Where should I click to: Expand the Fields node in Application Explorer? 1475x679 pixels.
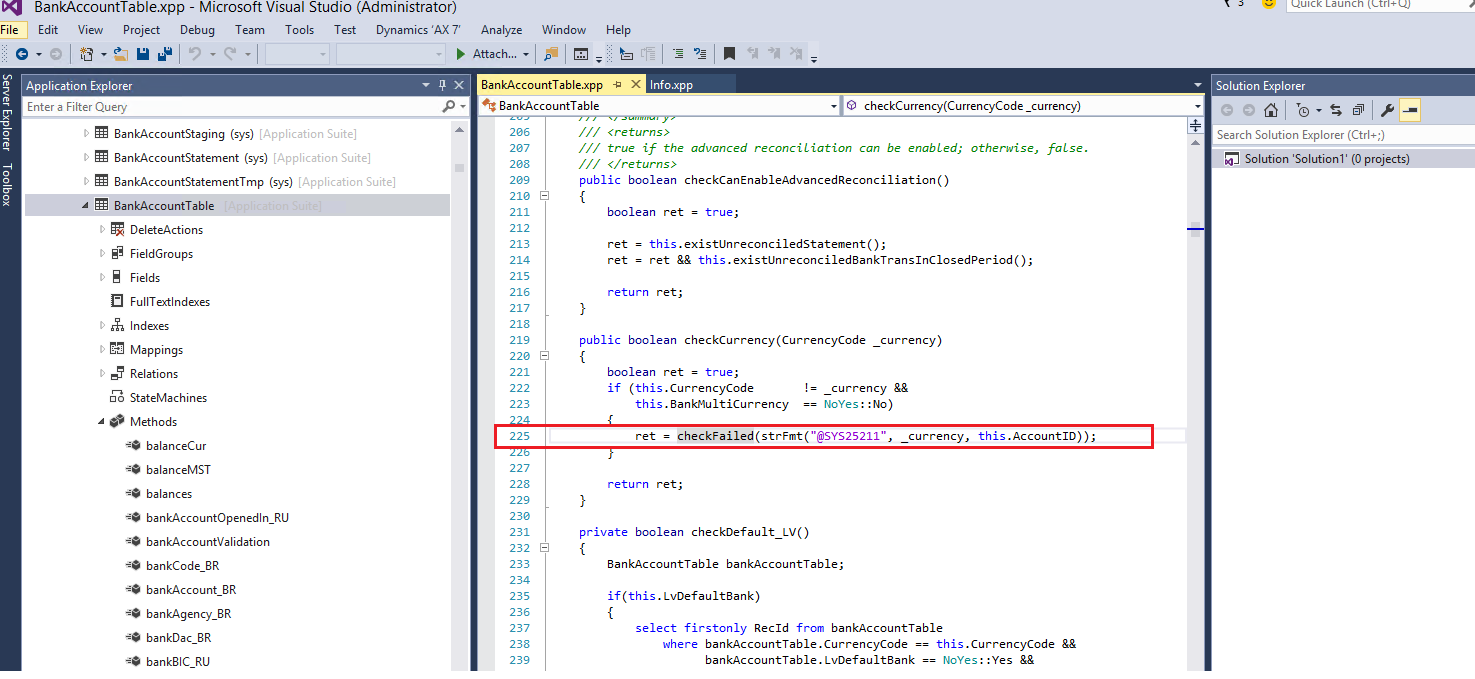[102, 277]
